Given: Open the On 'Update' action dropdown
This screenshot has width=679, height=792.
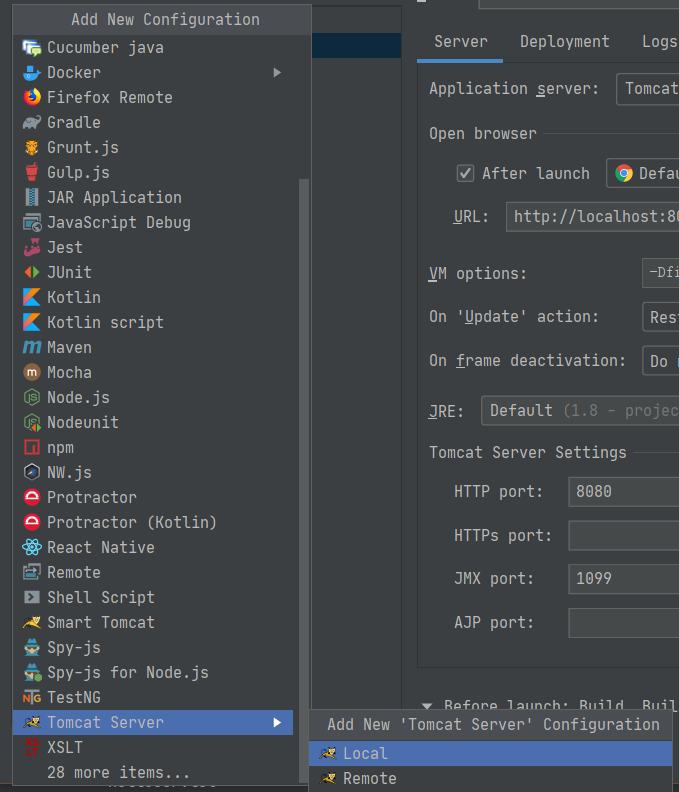Looking at the screenshot, I should click(x=661, y=317).
